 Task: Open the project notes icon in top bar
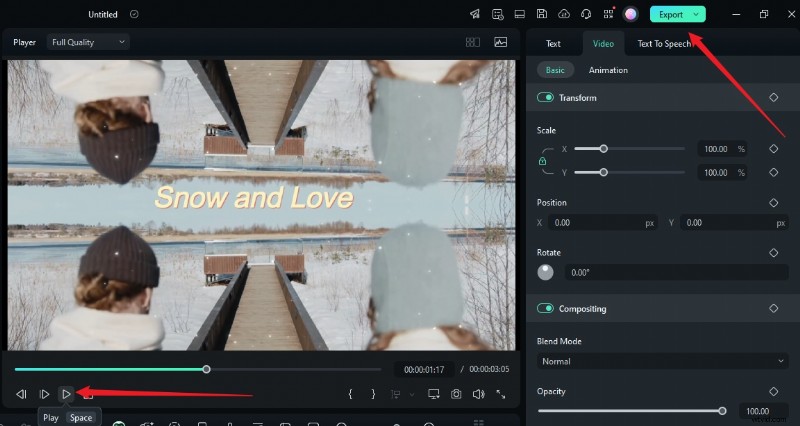pyautogui.click(x=497, y=14)
